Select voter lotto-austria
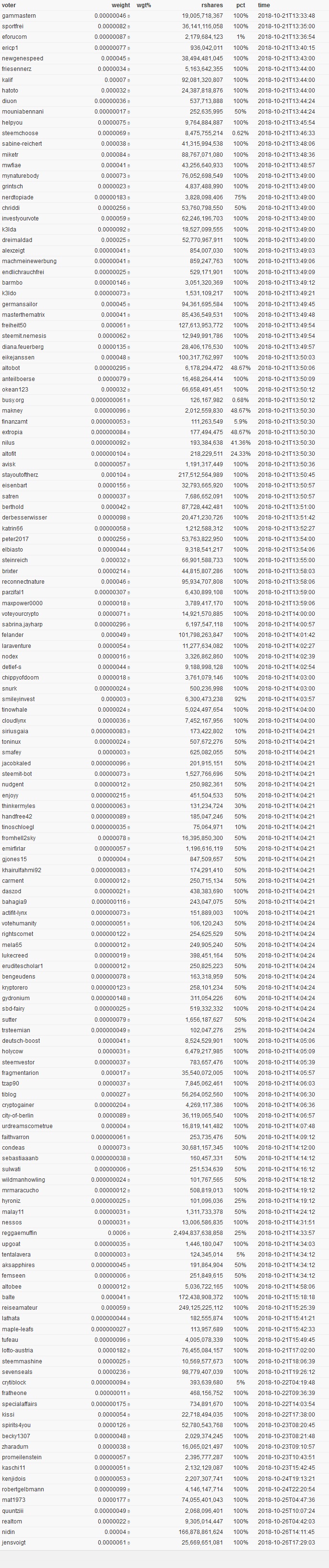This screenshot has height=1568, width=329. coord(17,1351)
